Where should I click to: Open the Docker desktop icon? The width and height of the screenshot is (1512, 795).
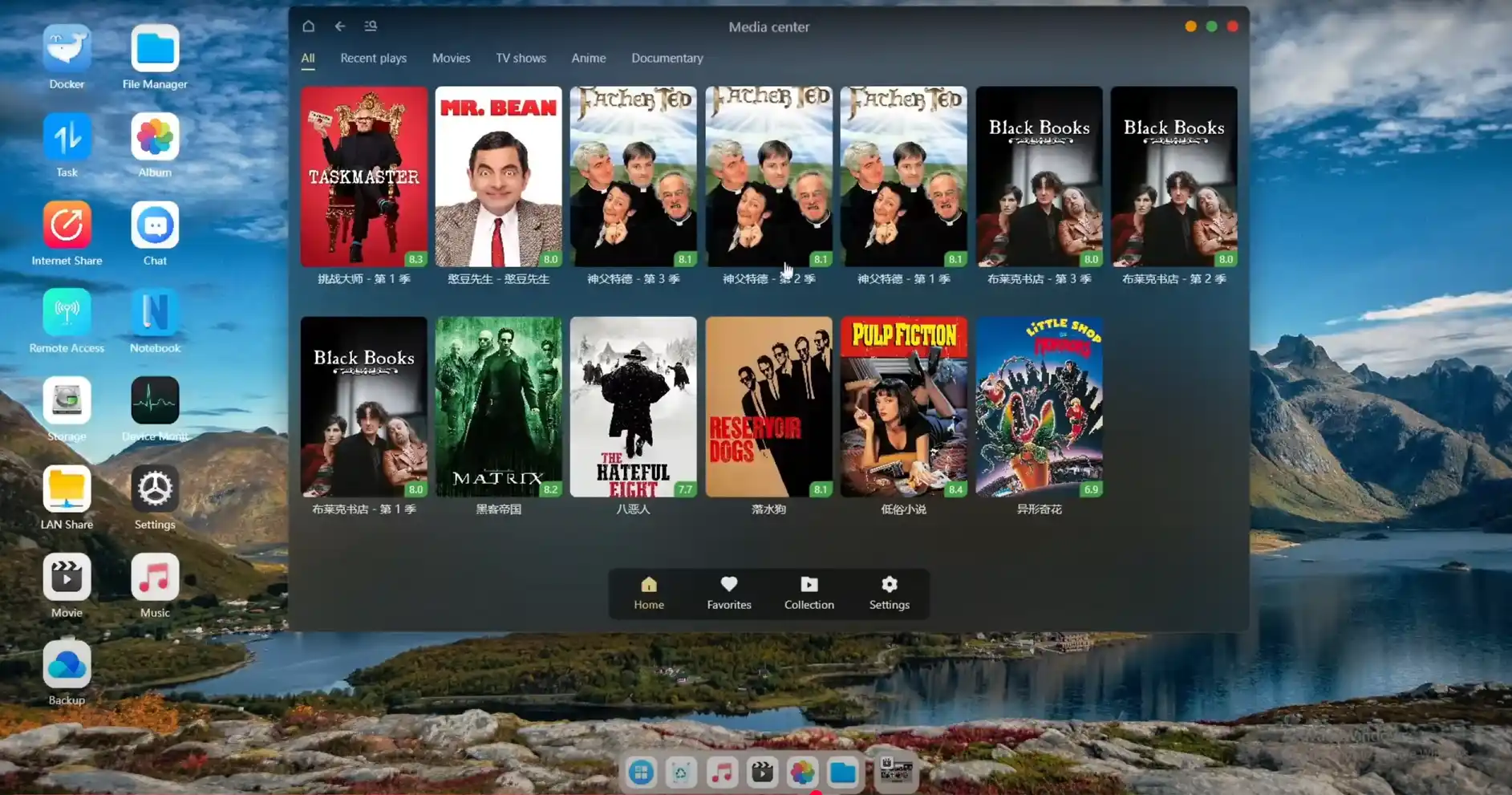tap(67, 48)
